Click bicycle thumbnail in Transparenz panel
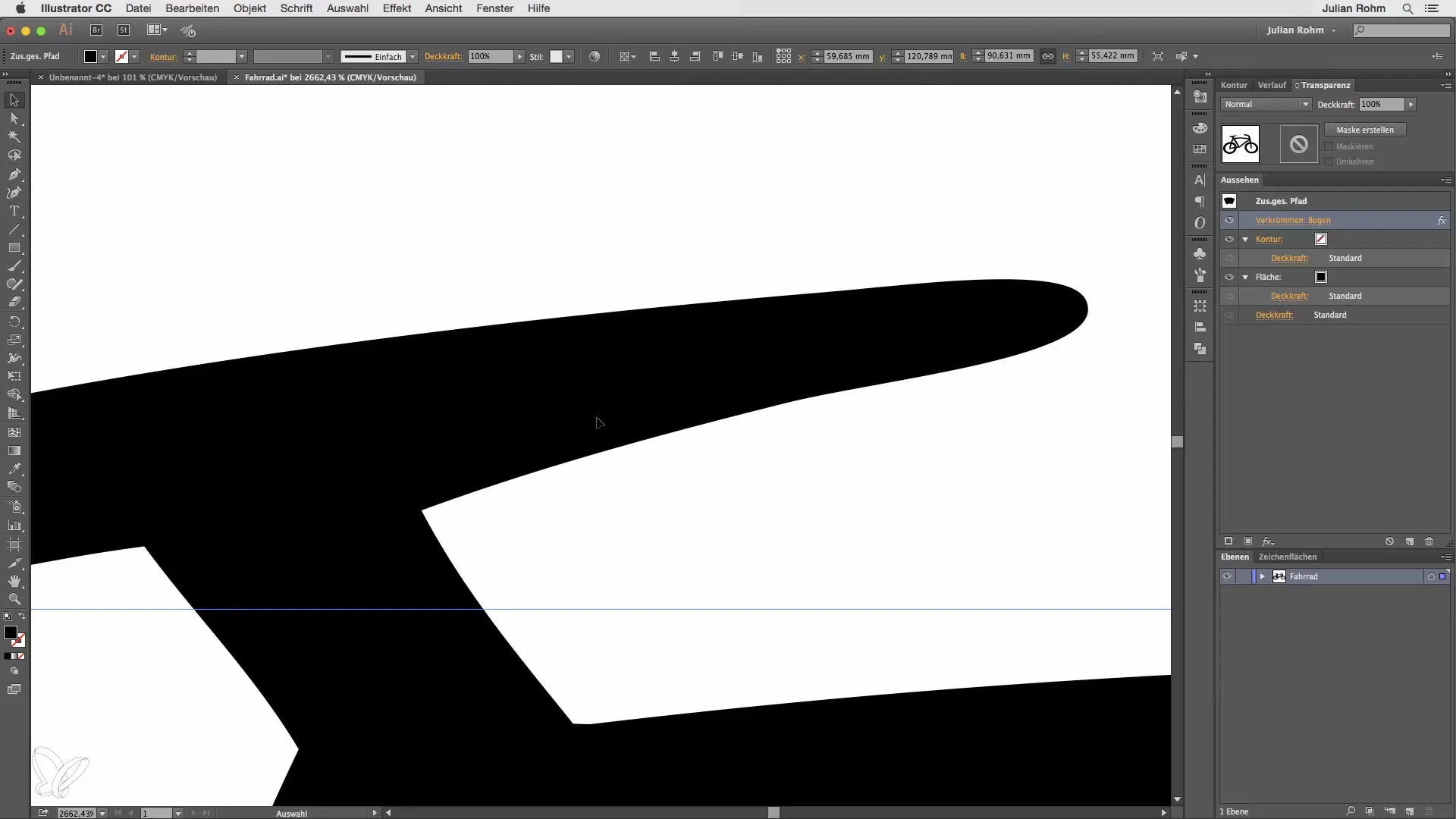This screenshot has width=1456, height=819. coord(1241,144)
